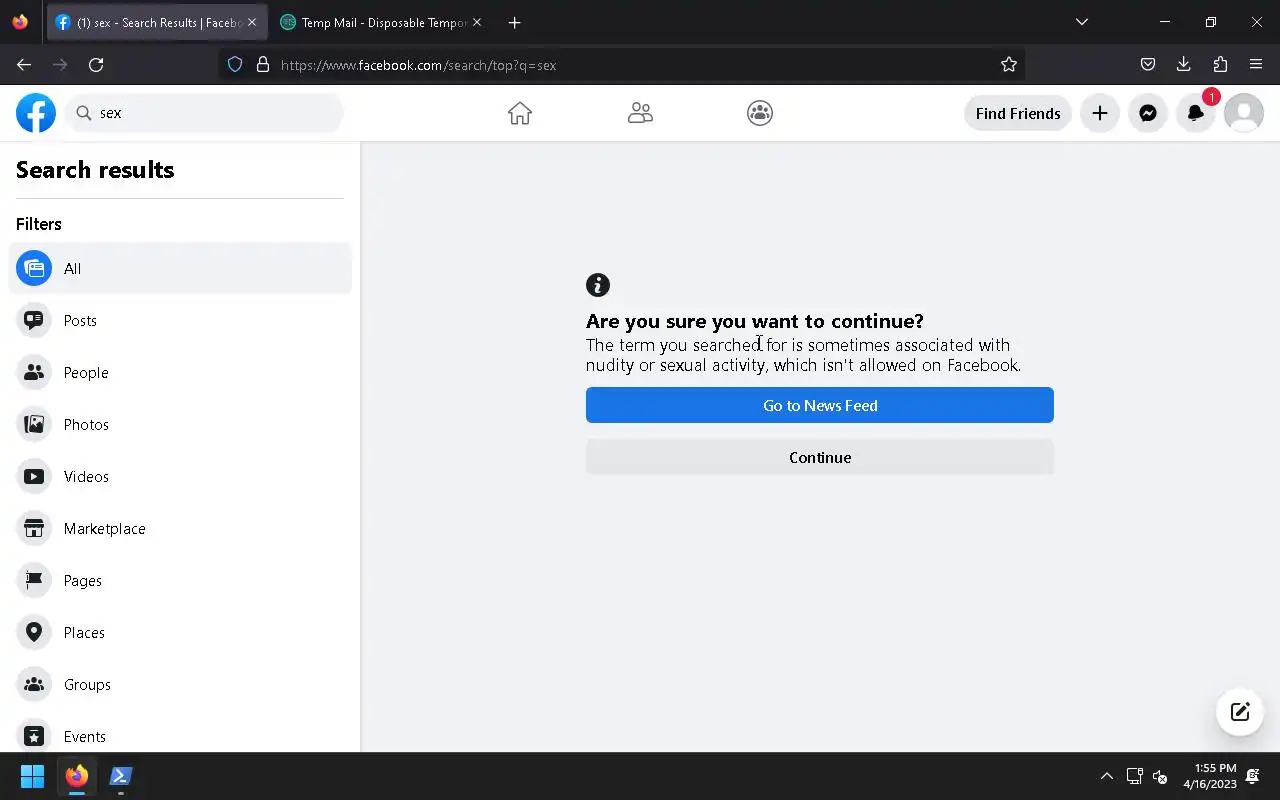
Task: Open the account profile avatar menu
Action: coord(1244,113)
